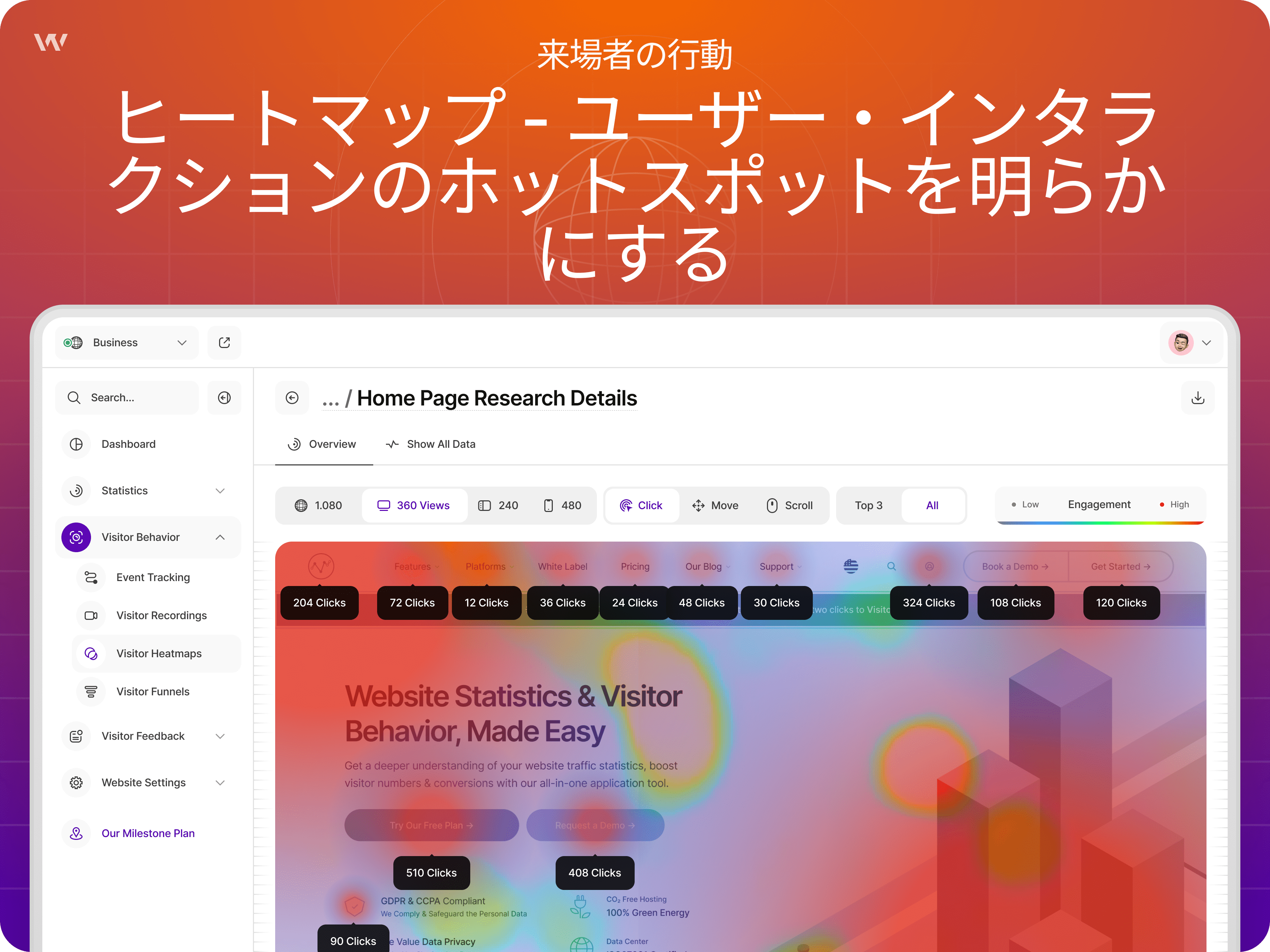The image size is (1270, 952).
Task: Click the 204 Clicks tooltip
Action: point(320,603)
